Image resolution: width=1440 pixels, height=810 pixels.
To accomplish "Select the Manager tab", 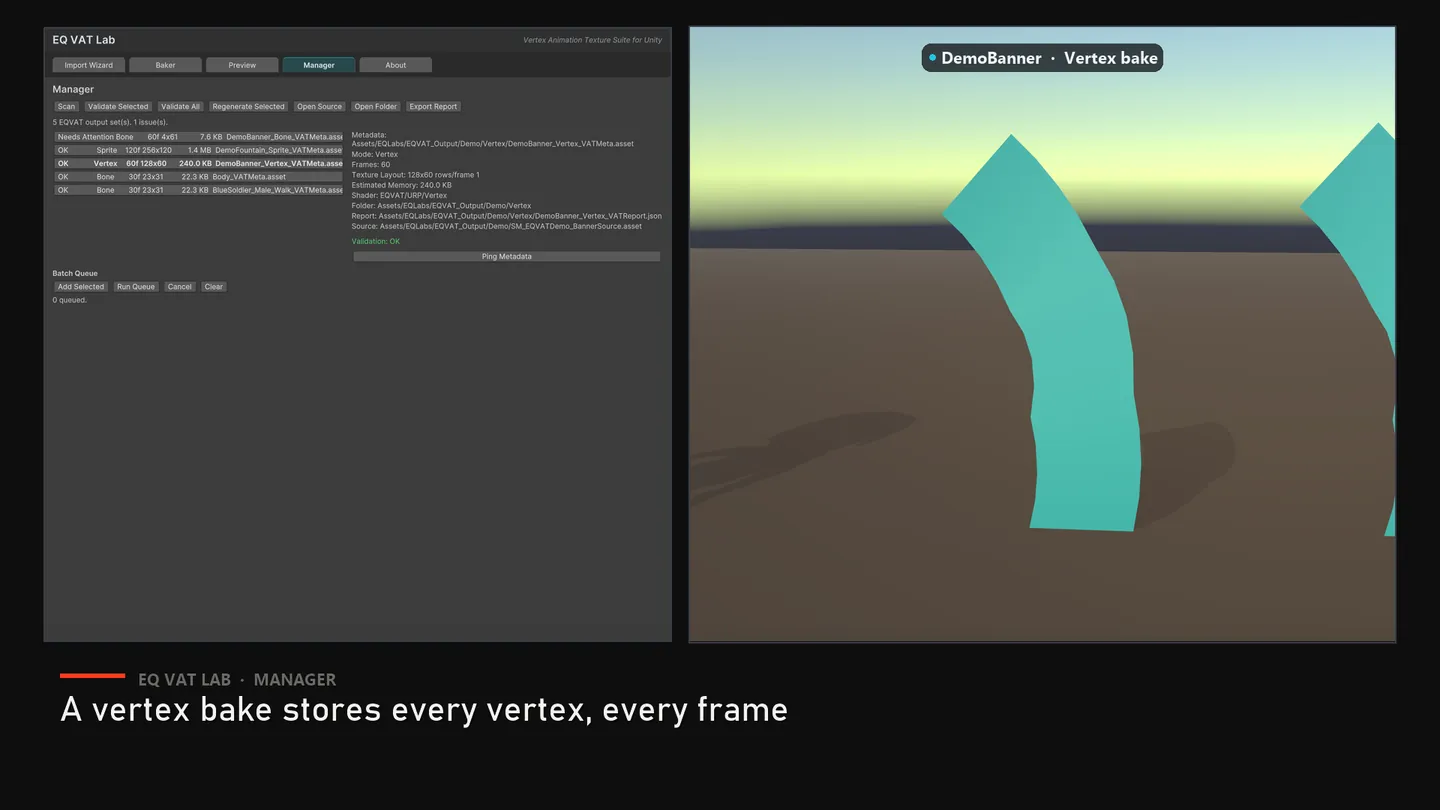I will (x=319, y=65).
